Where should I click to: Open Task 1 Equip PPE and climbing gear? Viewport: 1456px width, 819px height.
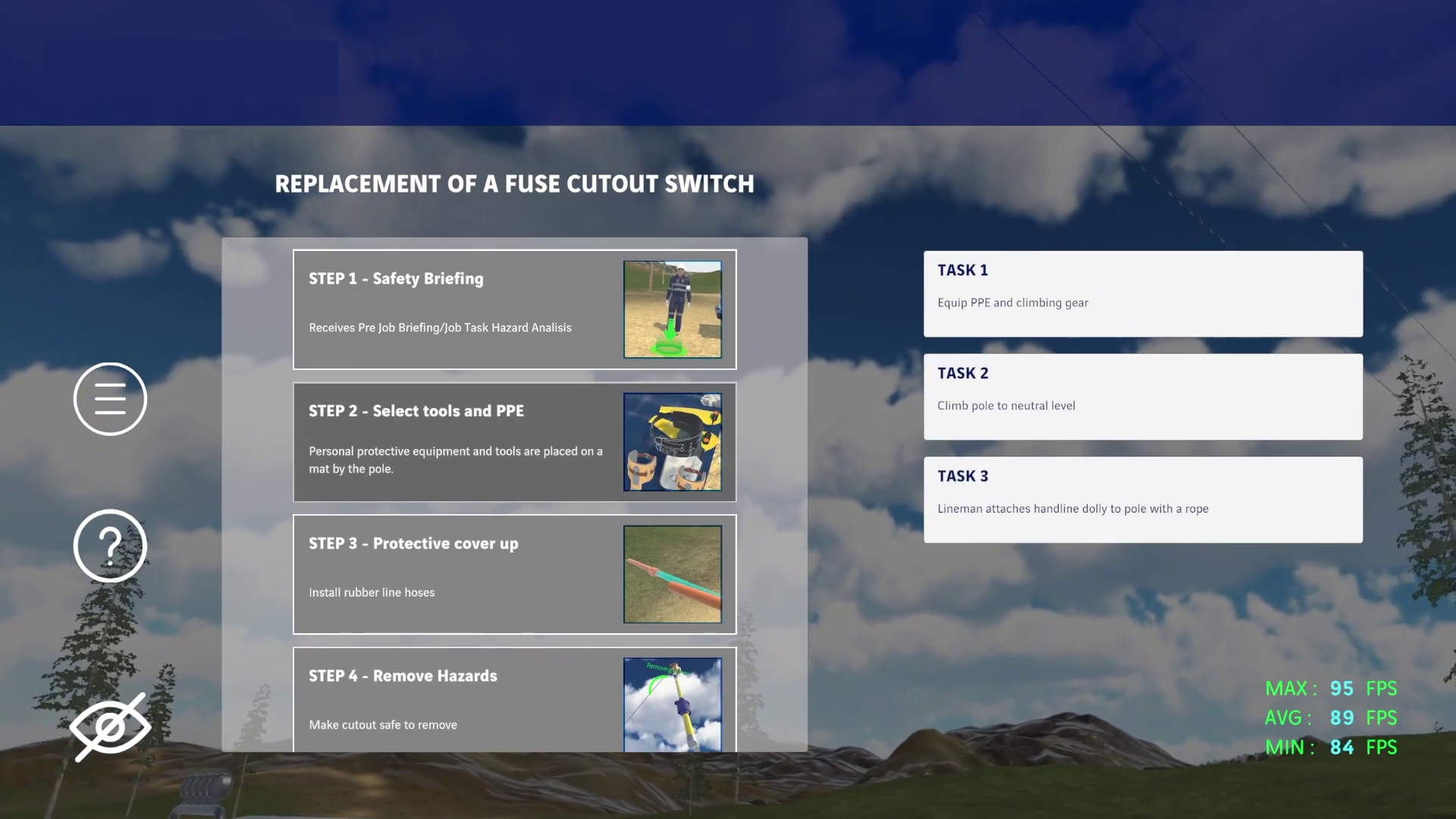tap(1143, 294)
